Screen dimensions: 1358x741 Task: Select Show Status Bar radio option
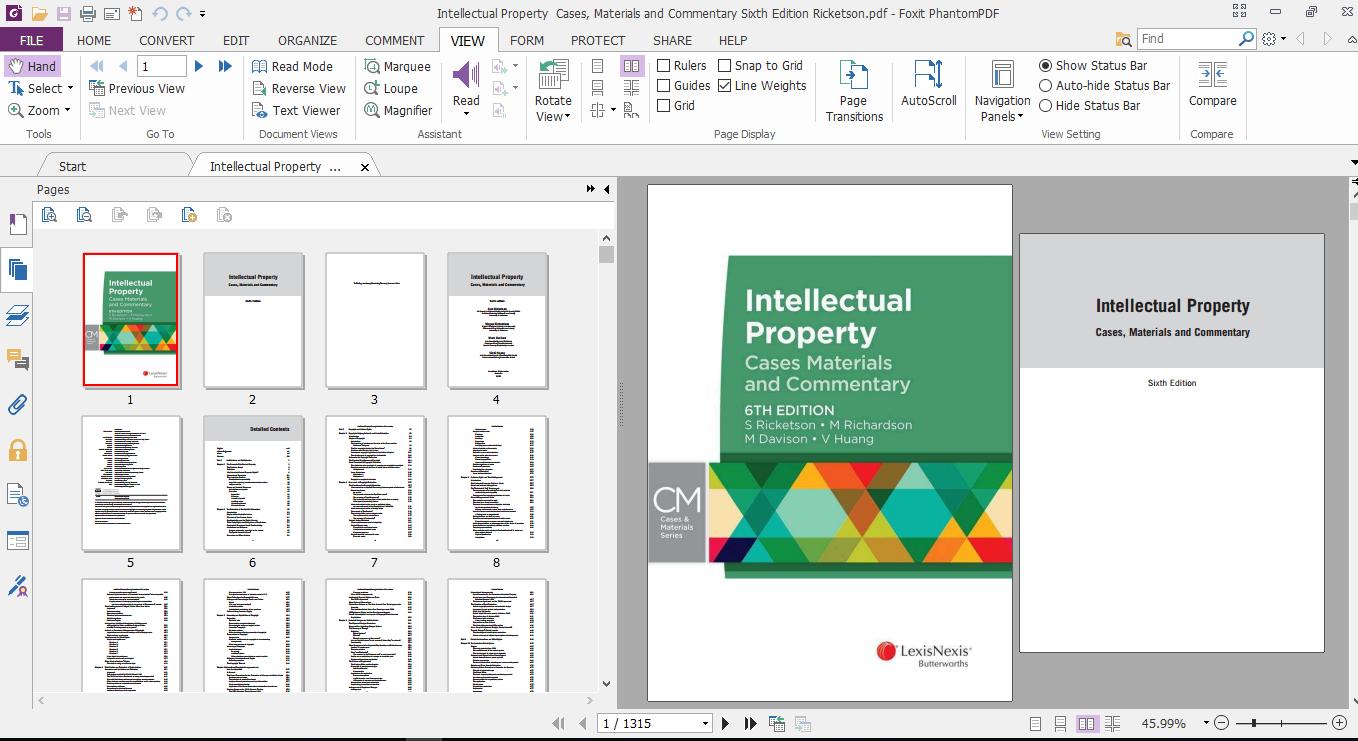point(1045,66)
